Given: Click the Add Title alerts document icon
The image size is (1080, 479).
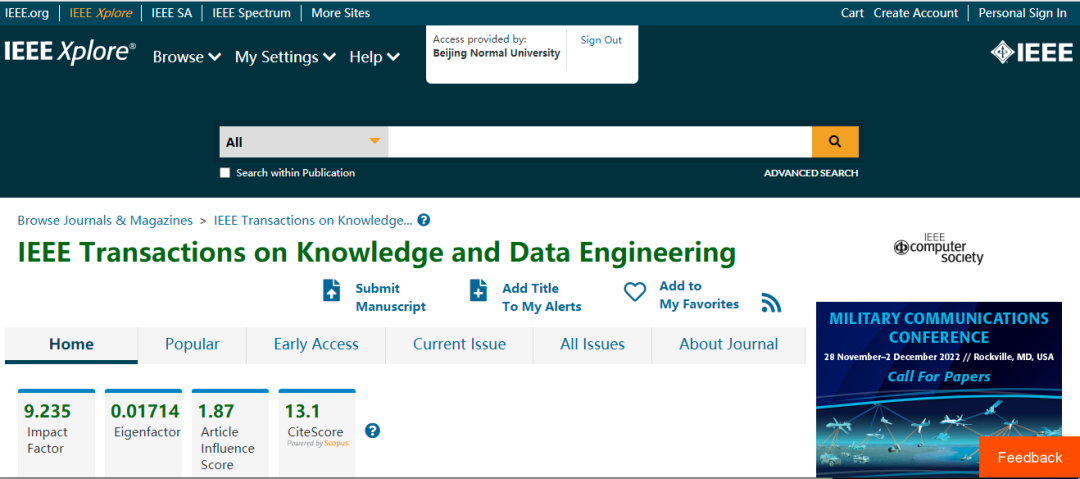Looking at the screenshot, I should click(x=479, y=290).
